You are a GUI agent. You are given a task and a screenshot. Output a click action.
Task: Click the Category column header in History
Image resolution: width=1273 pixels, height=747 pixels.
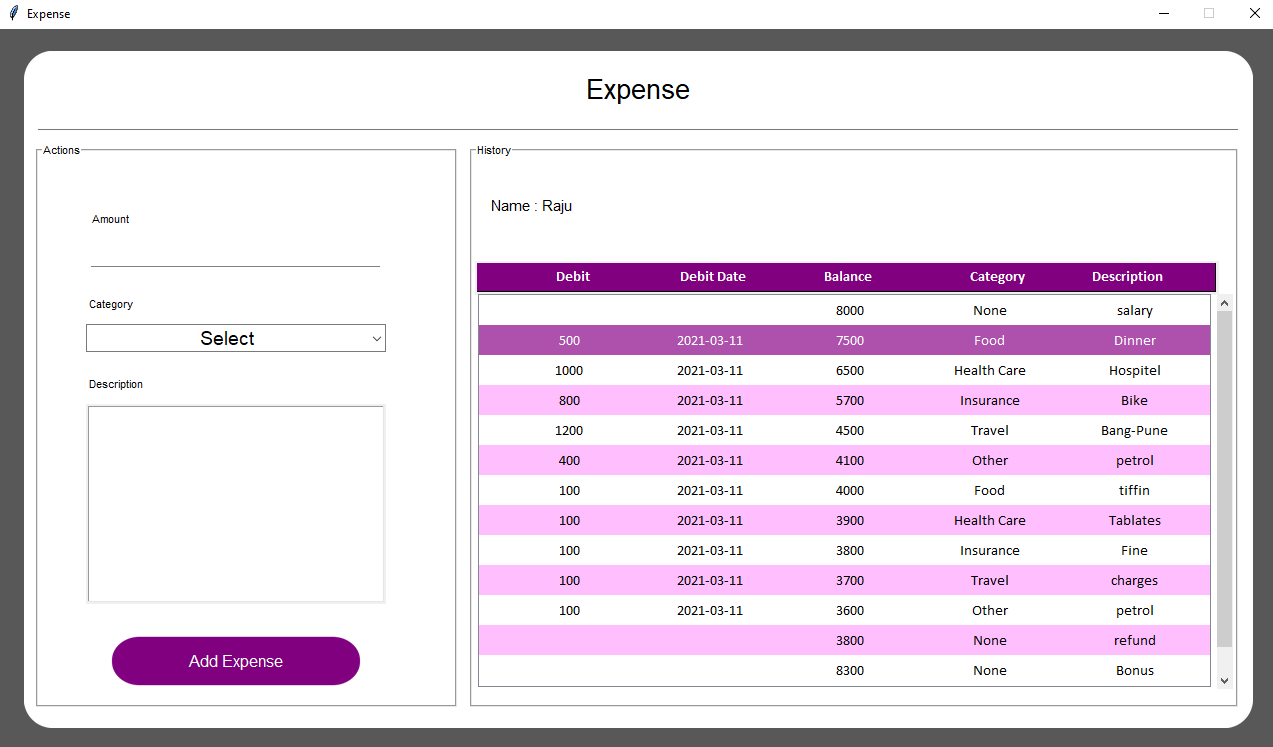(997, 277)
